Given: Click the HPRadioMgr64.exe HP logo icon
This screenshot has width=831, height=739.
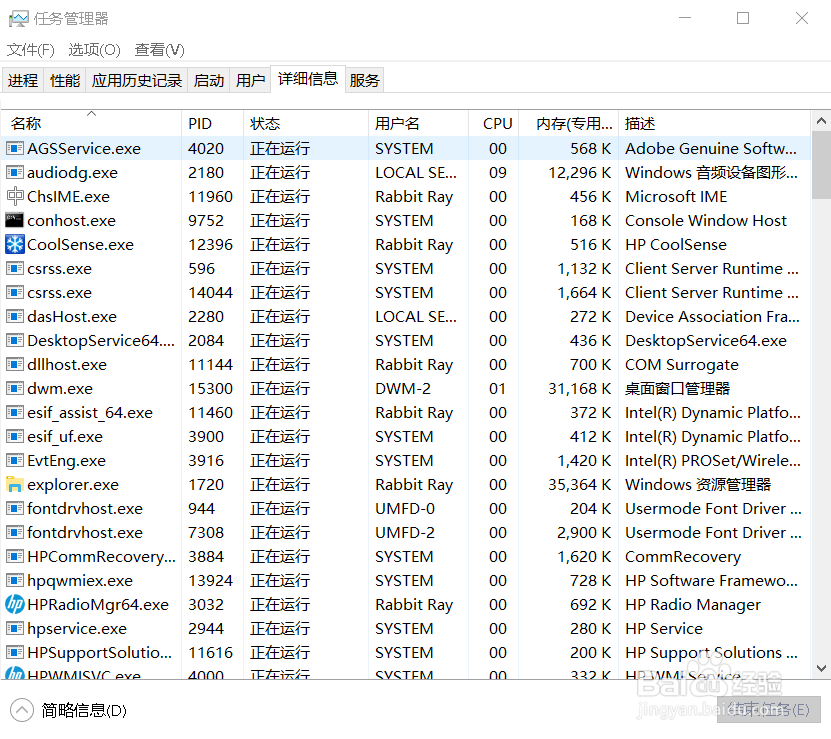Looking at the screenshot, I should (14, 604).
